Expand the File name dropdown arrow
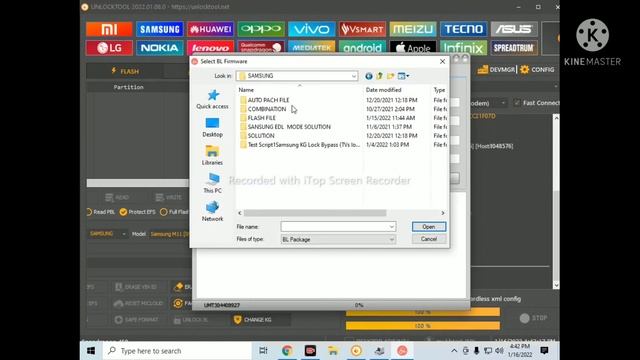Image resolution: width=640 pixels, height=360 pixels. (x=391, y=227)
